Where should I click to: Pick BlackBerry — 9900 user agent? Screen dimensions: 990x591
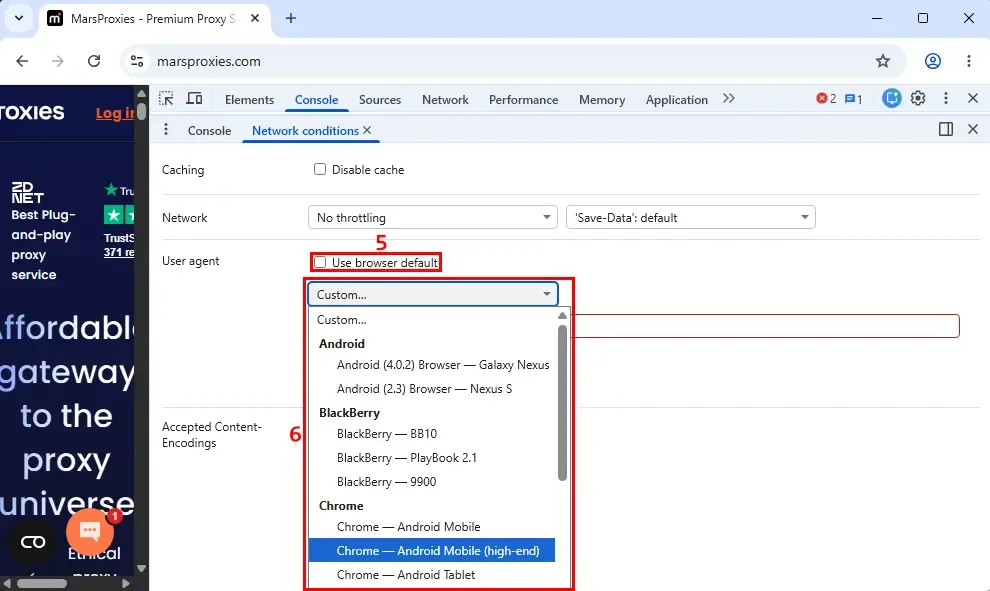[432, 482]
